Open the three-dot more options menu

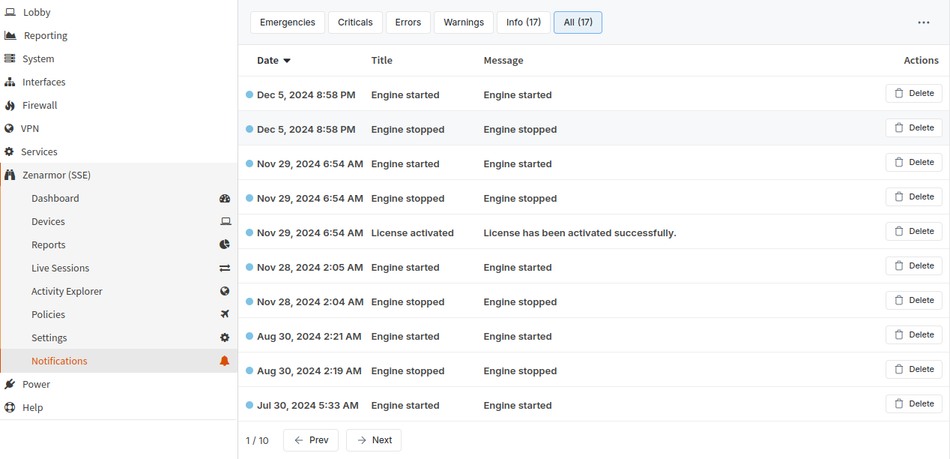click(x=923, y=22)
